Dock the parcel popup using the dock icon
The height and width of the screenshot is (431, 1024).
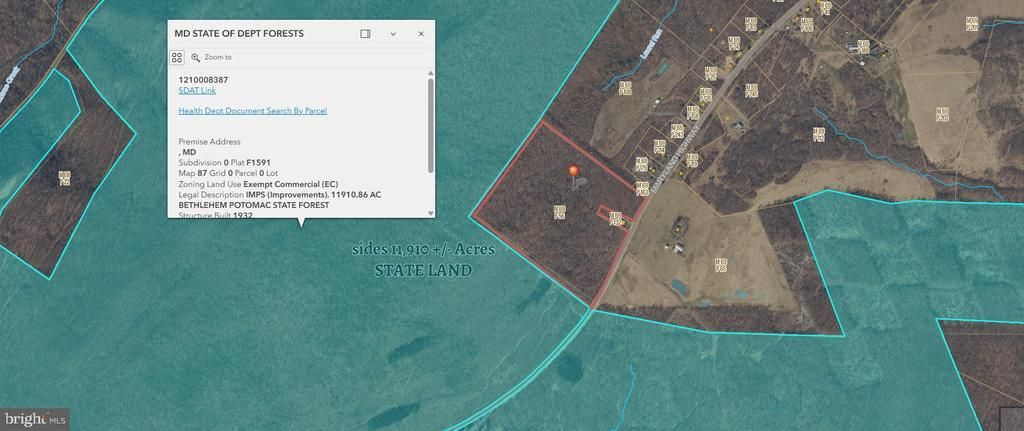[x=365, y=34]
